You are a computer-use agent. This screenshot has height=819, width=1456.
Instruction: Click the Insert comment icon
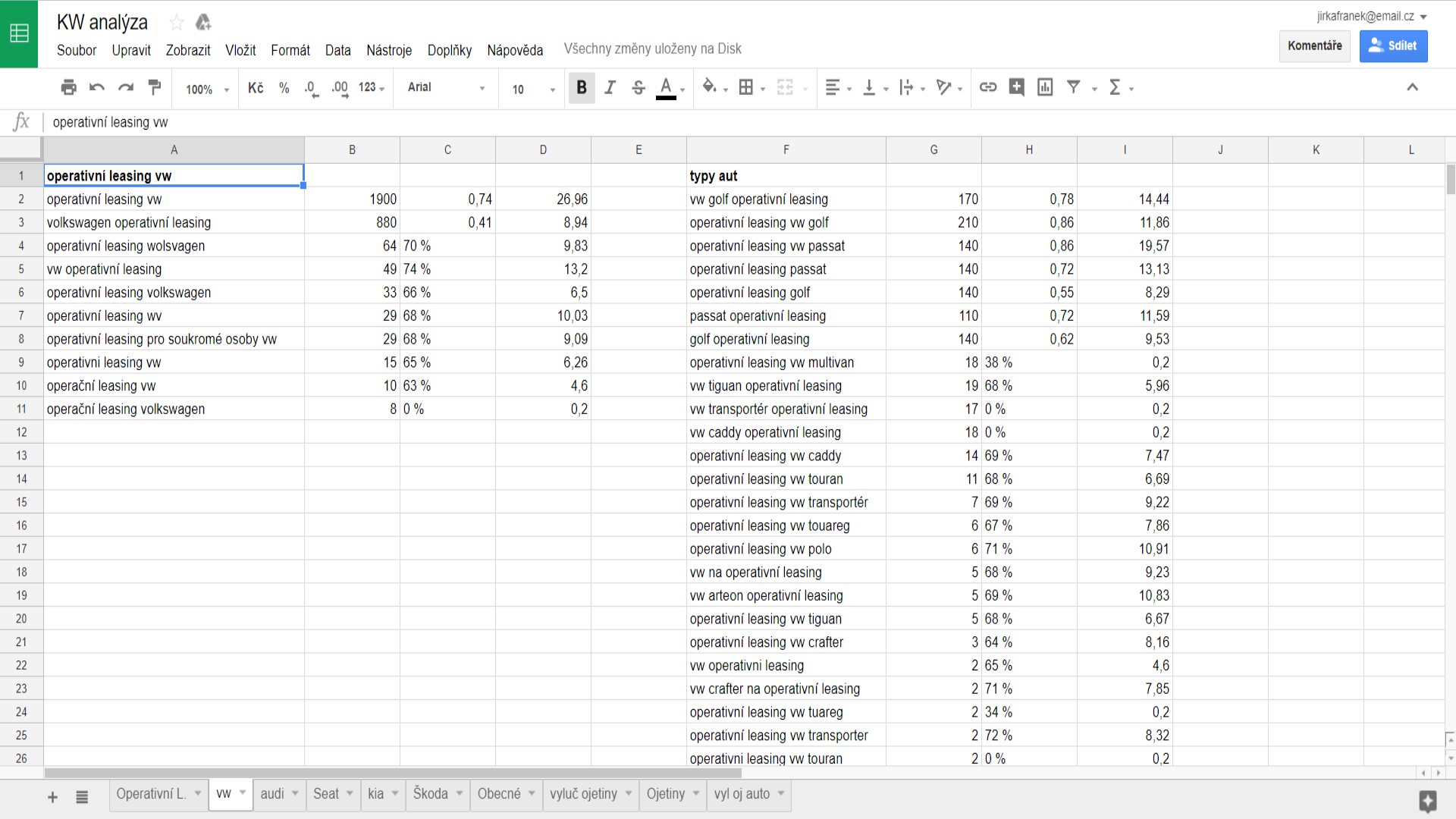(x=1016, y=87)
